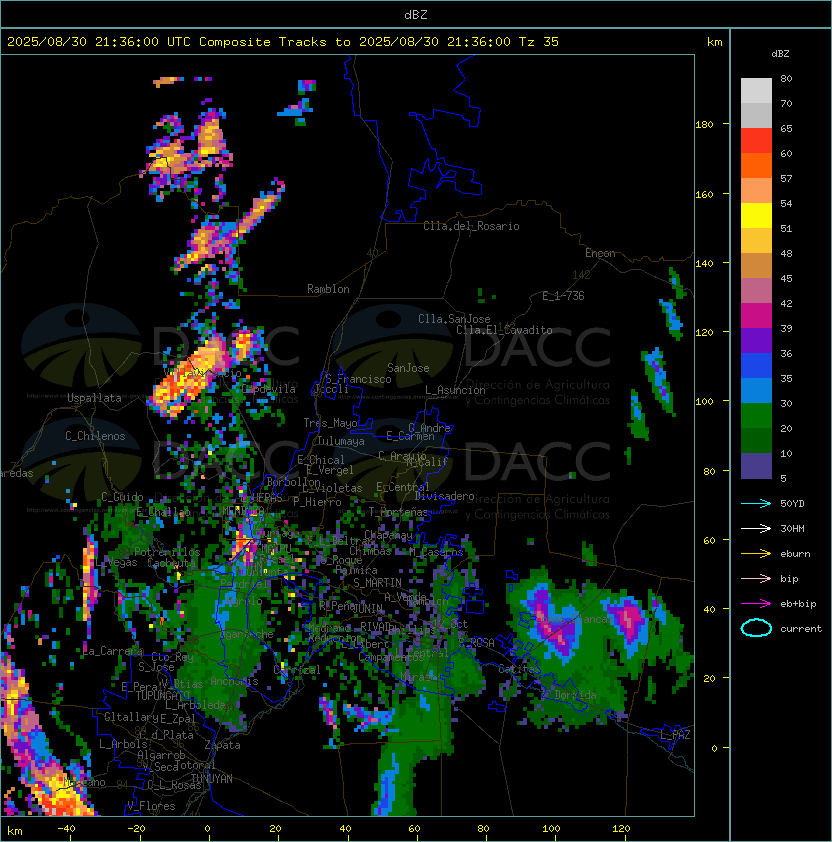This screenshot has width=832, height=842.
Task: Select the light blue 30-35 dBZ swatch
Action: (x=756, y=390)
